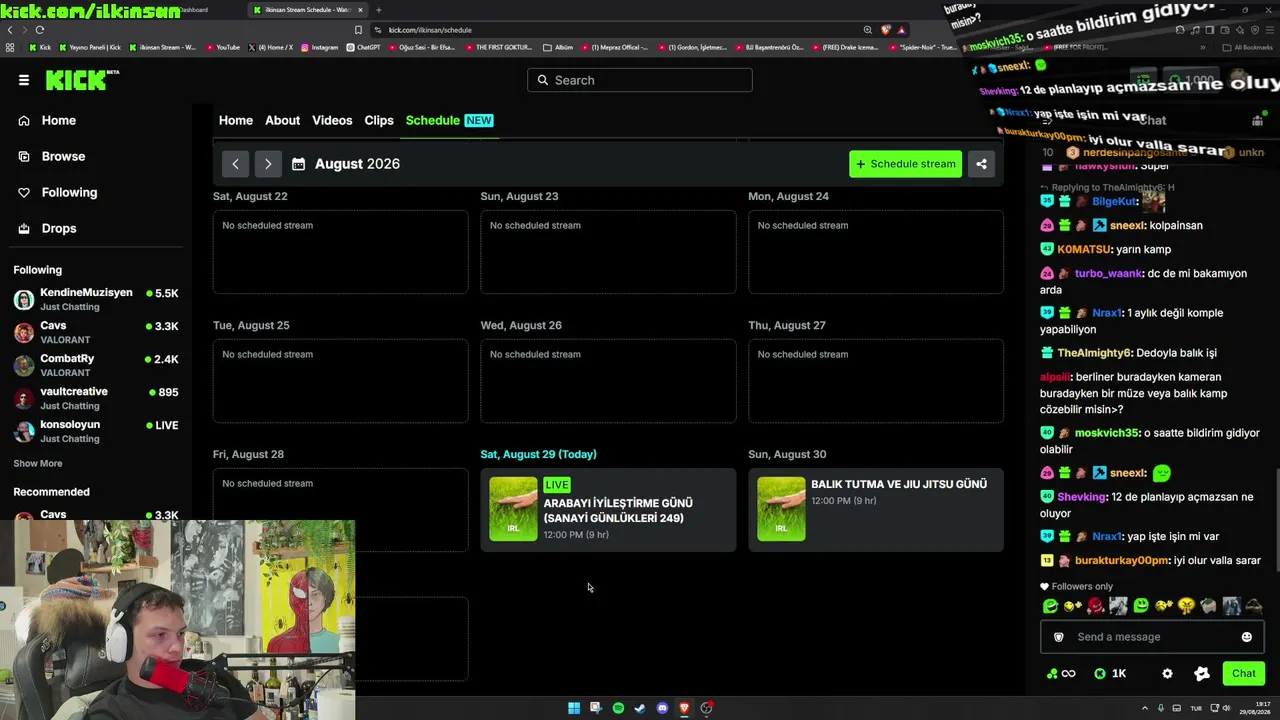Click username burakturkay00pm in chat
1280x720 pixels.
click(x=1122, y=561)
